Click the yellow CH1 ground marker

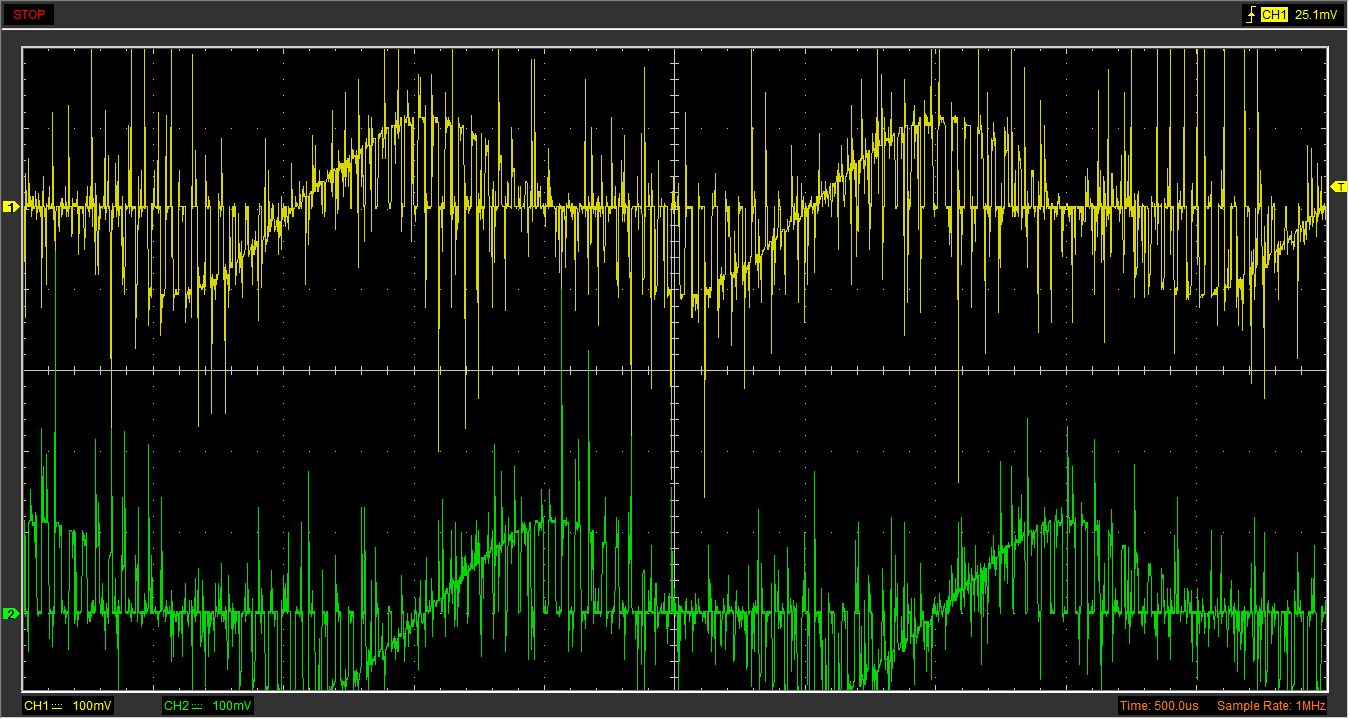click(x=12, y=207)
